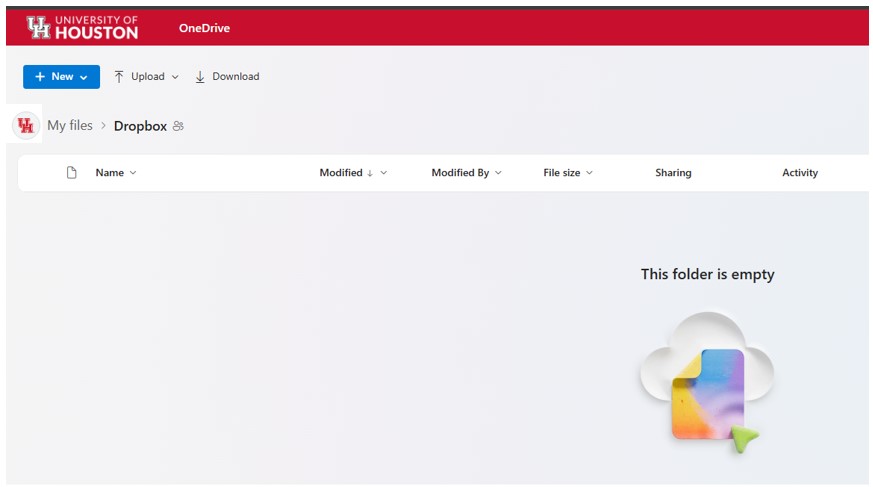Screen dimensions: 873x487
Task: Click the UH avatar beside My files
Action: pos(26,126)
